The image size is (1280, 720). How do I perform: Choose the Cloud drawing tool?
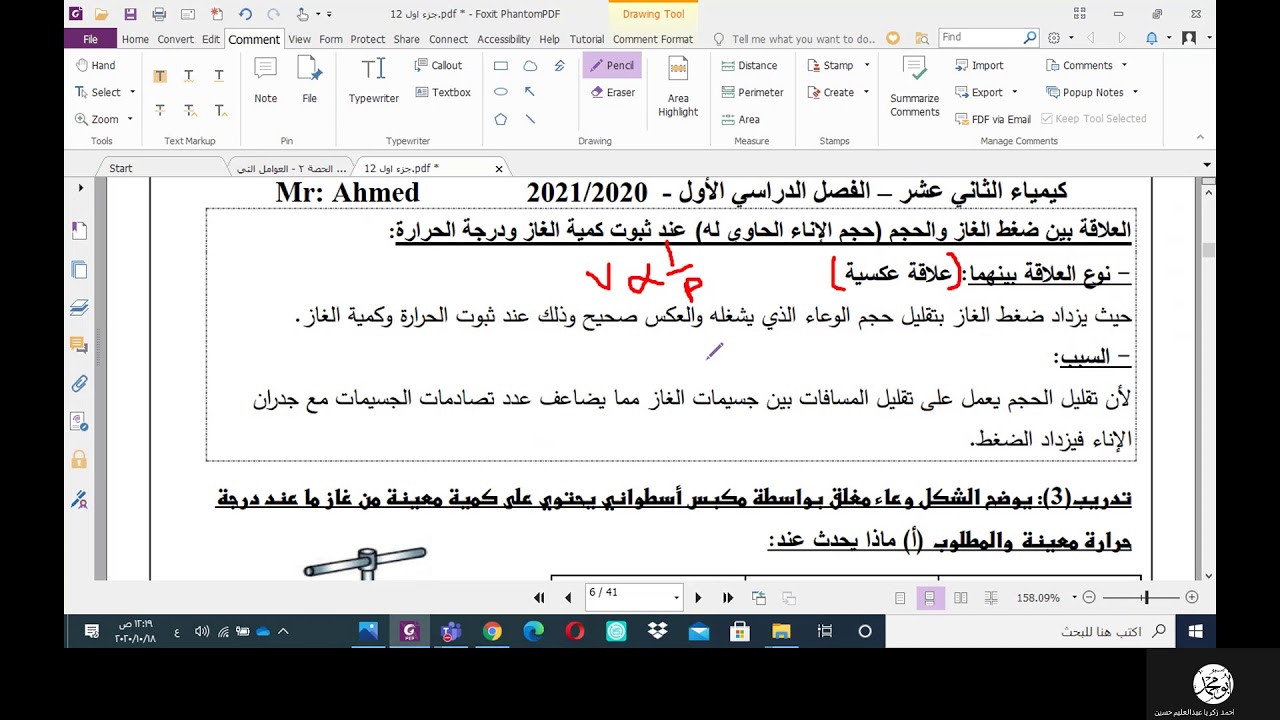pos(530,66)
